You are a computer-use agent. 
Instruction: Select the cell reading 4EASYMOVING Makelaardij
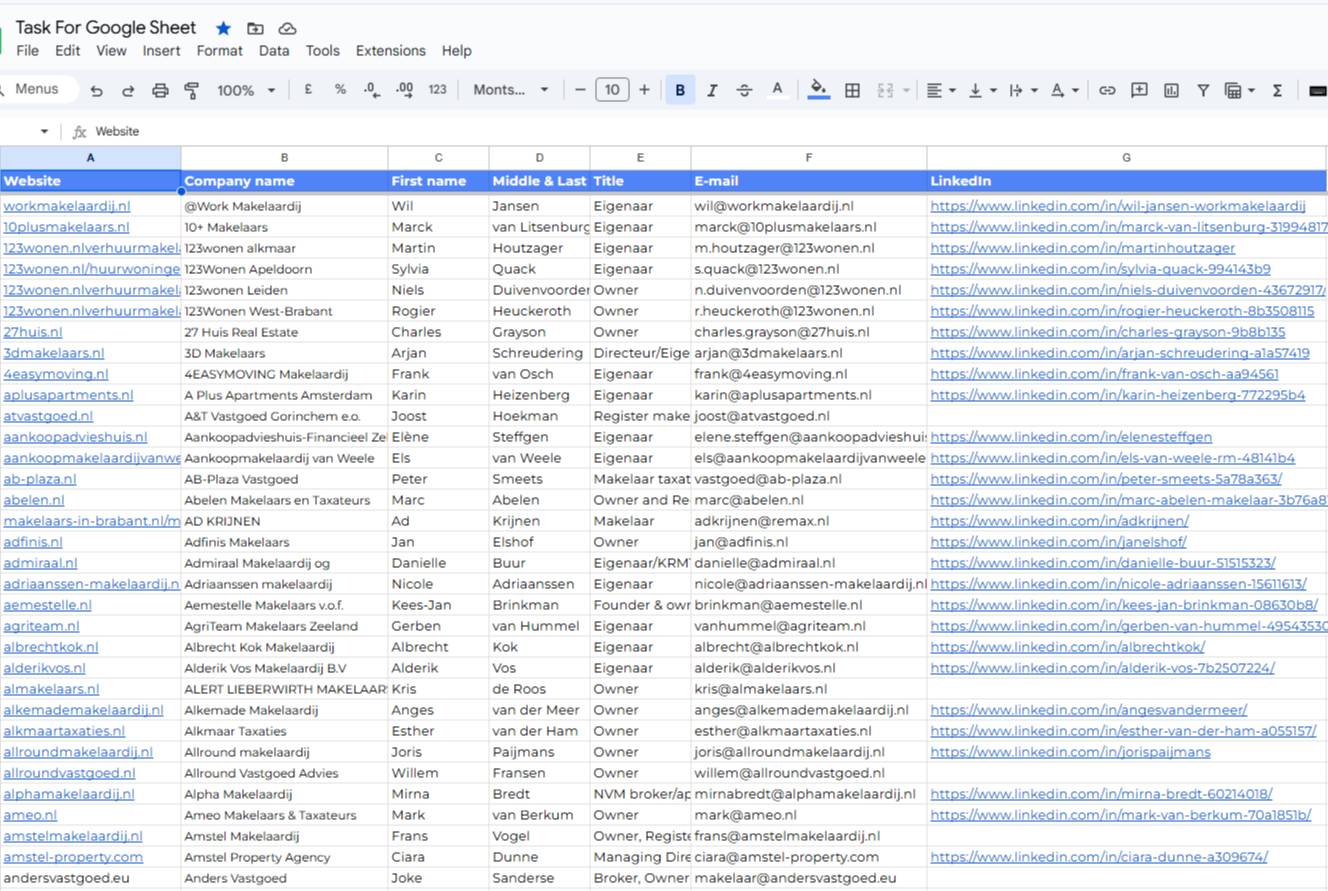285,374
